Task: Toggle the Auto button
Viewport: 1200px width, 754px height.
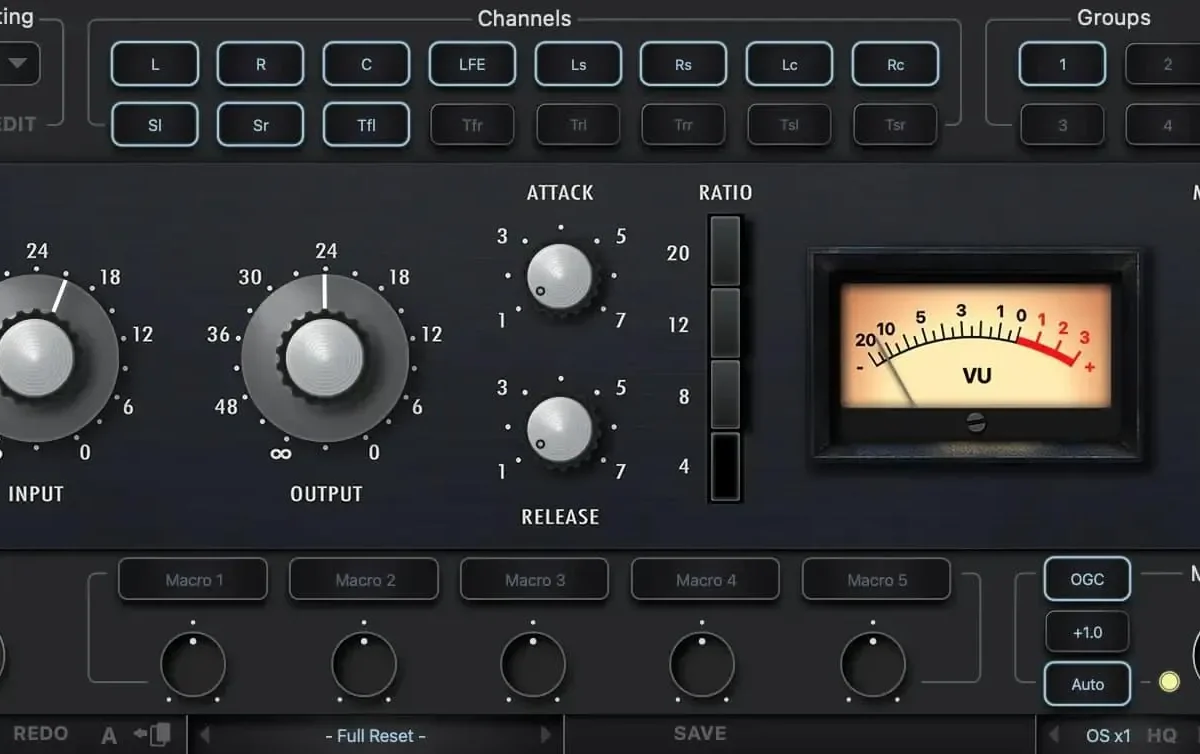Action: point(1087,685)
